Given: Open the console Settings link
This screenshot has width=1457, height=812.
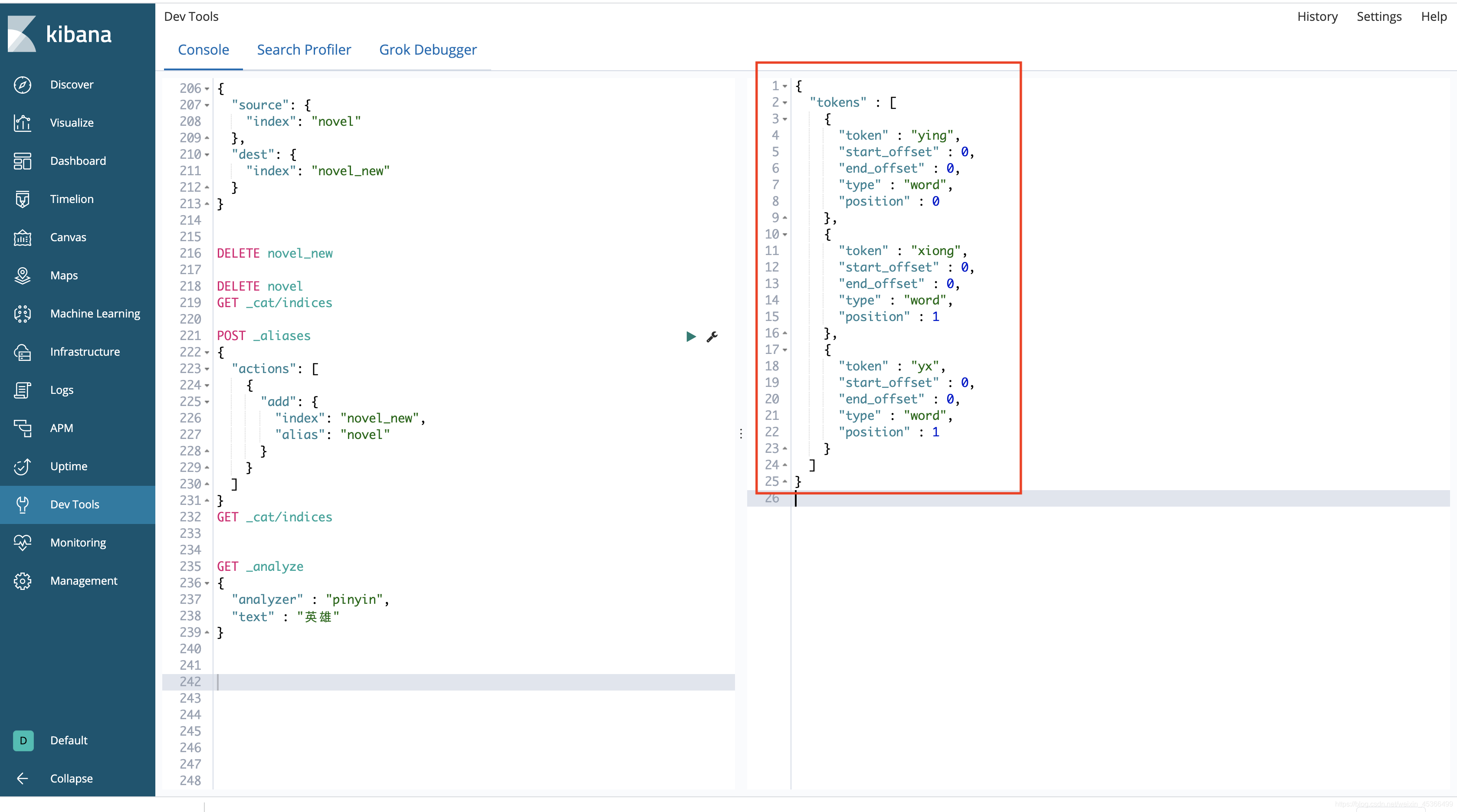Looking at the screenshot, I should [x=1378, y=17].
